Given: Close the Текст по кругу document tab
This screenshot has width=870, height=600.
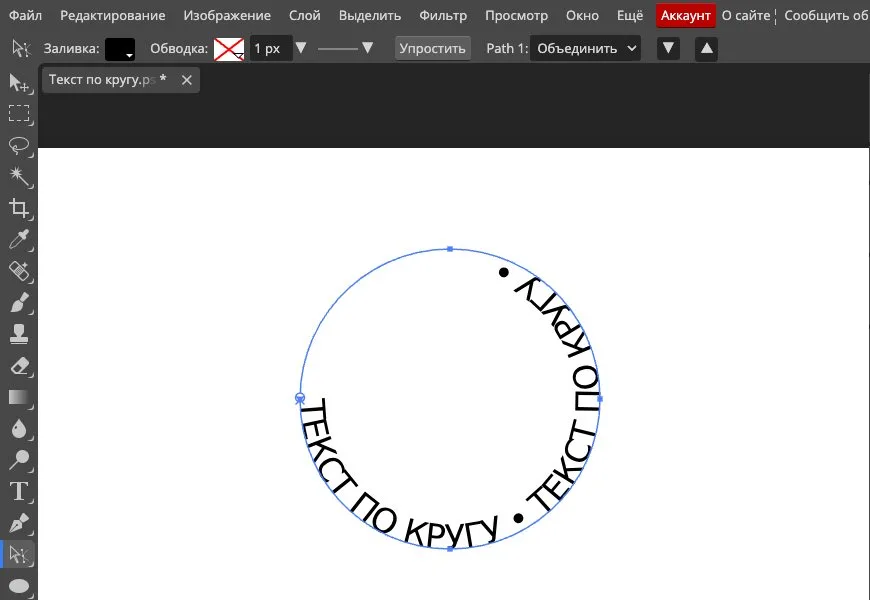Looking at the screenshot, I should [187, 80].
